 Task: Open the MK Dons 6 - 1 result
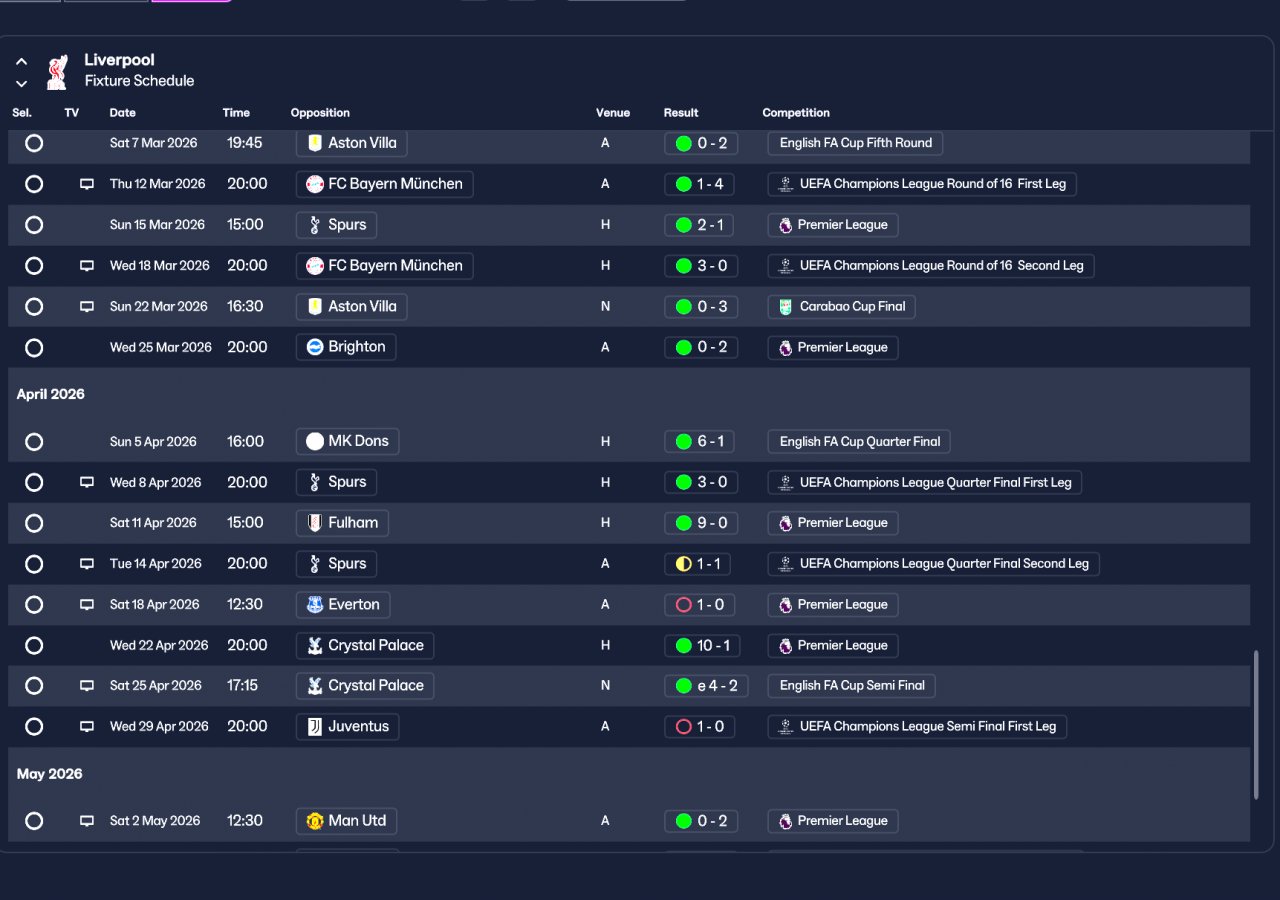click(x=701, y=442)
